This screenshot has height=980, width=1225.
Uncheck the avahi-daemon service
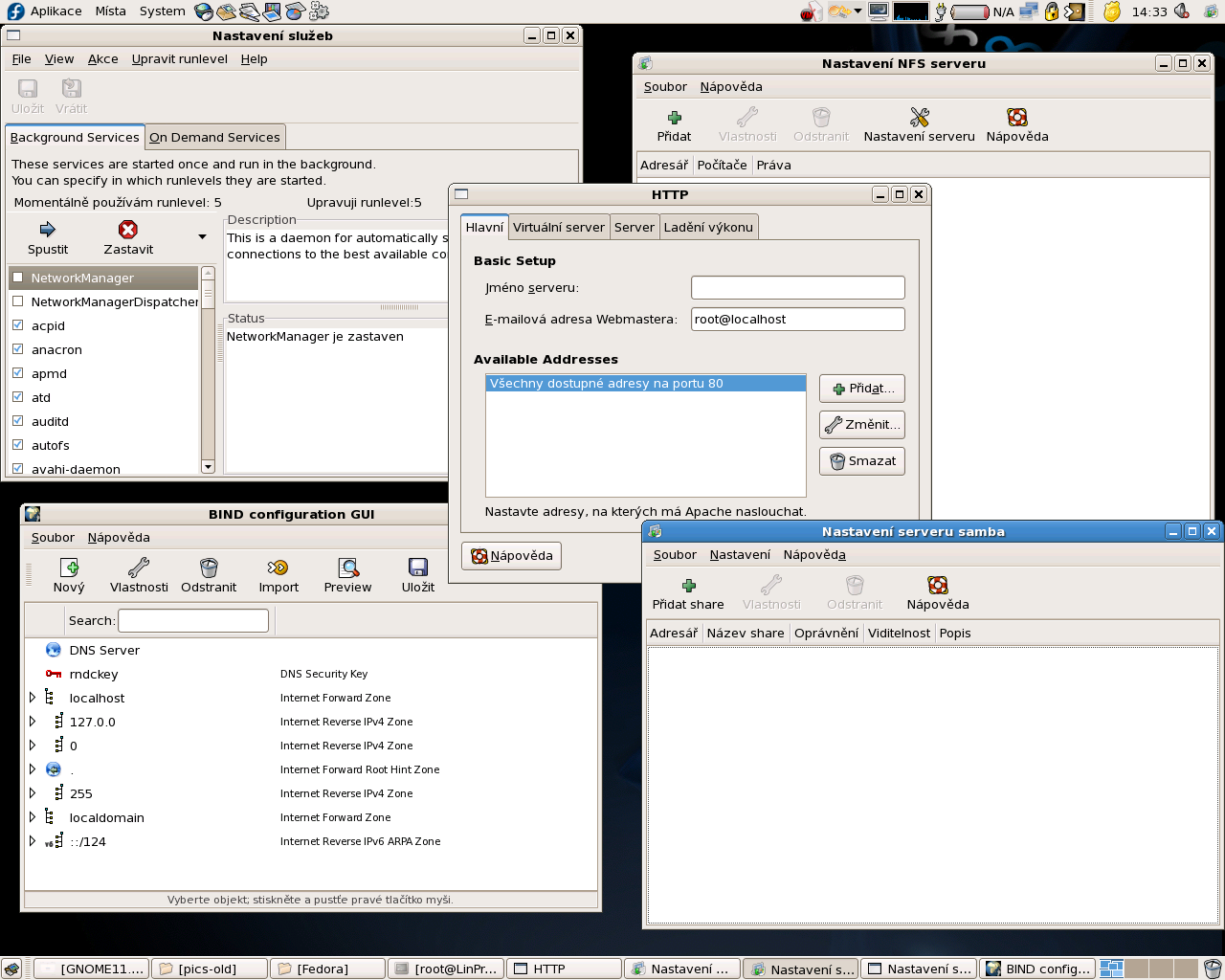tap(17, 469)
